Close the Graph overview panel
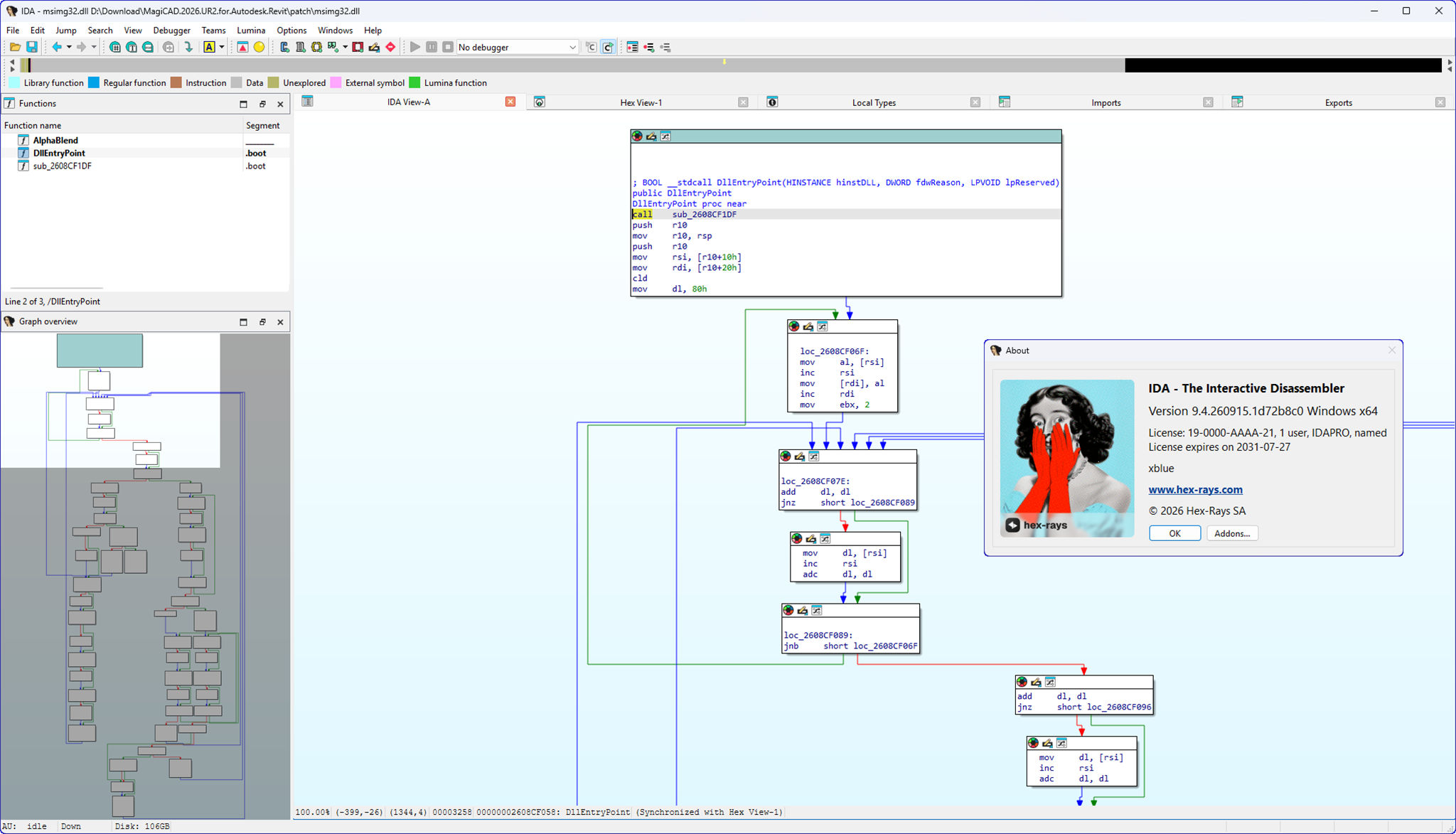 coord(280,322)
